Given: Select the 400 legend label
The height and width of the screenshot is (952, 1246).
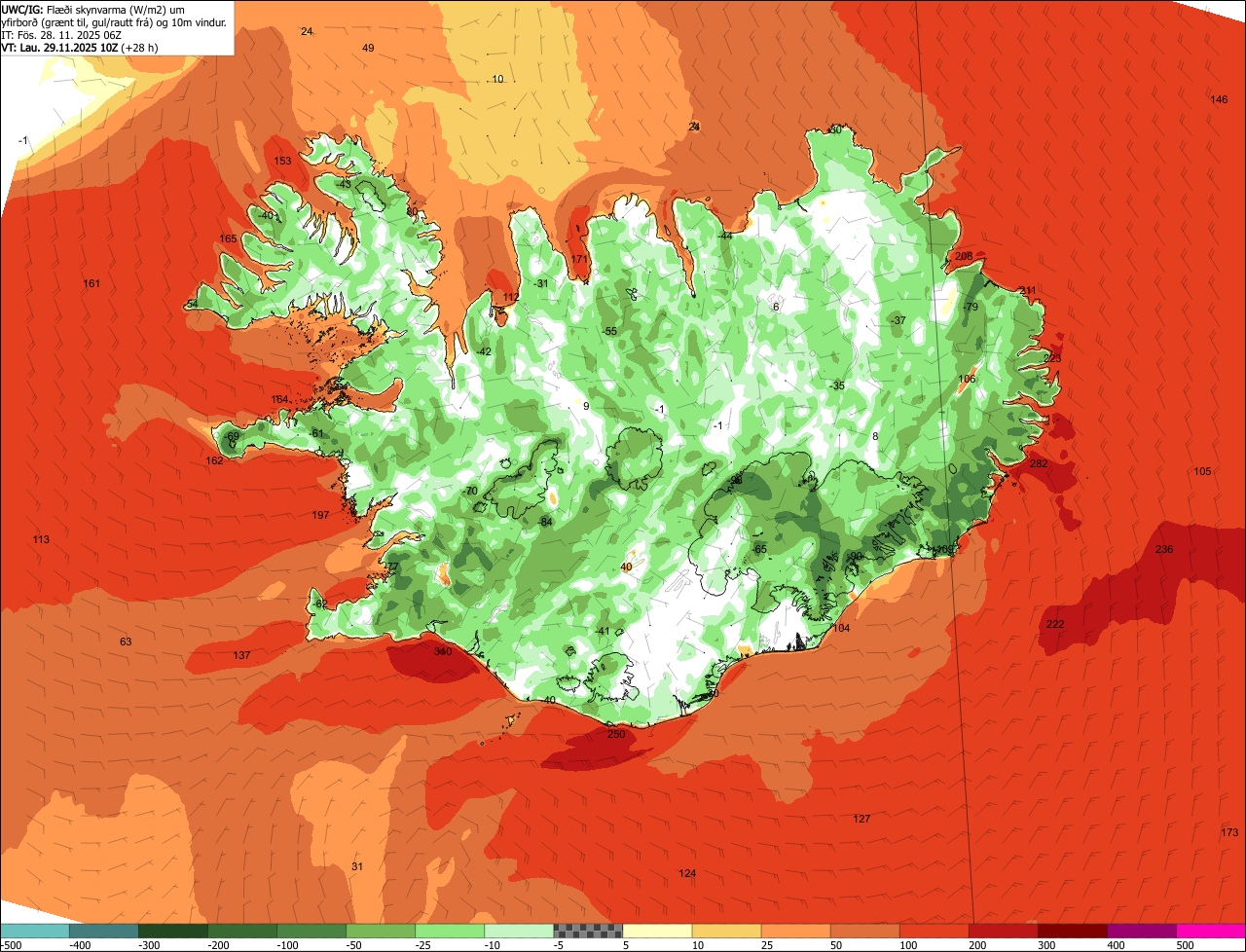Looking at the screenshot, I should coord(1115,944).
